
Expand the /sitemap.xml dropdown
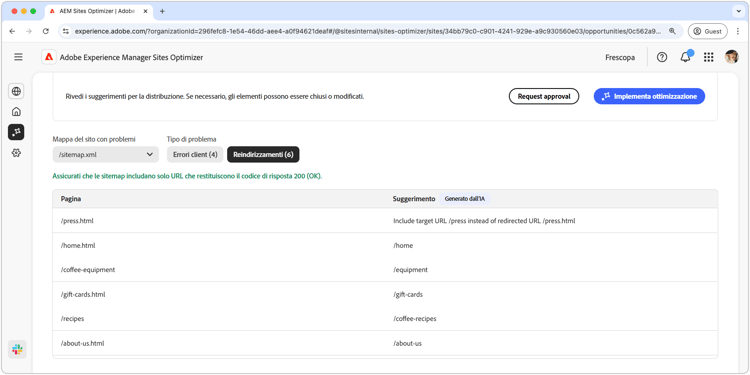pyautogui.click(x=106, y=154)
